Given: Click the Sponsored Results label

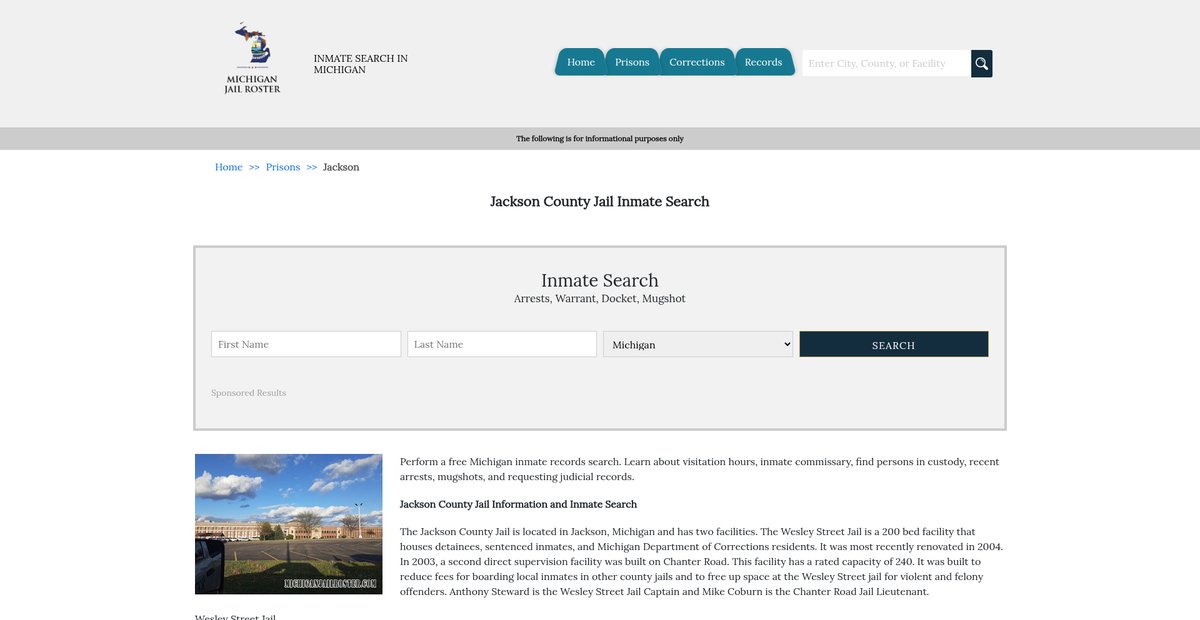Looking at the screenshot, I should click(249, 393).
